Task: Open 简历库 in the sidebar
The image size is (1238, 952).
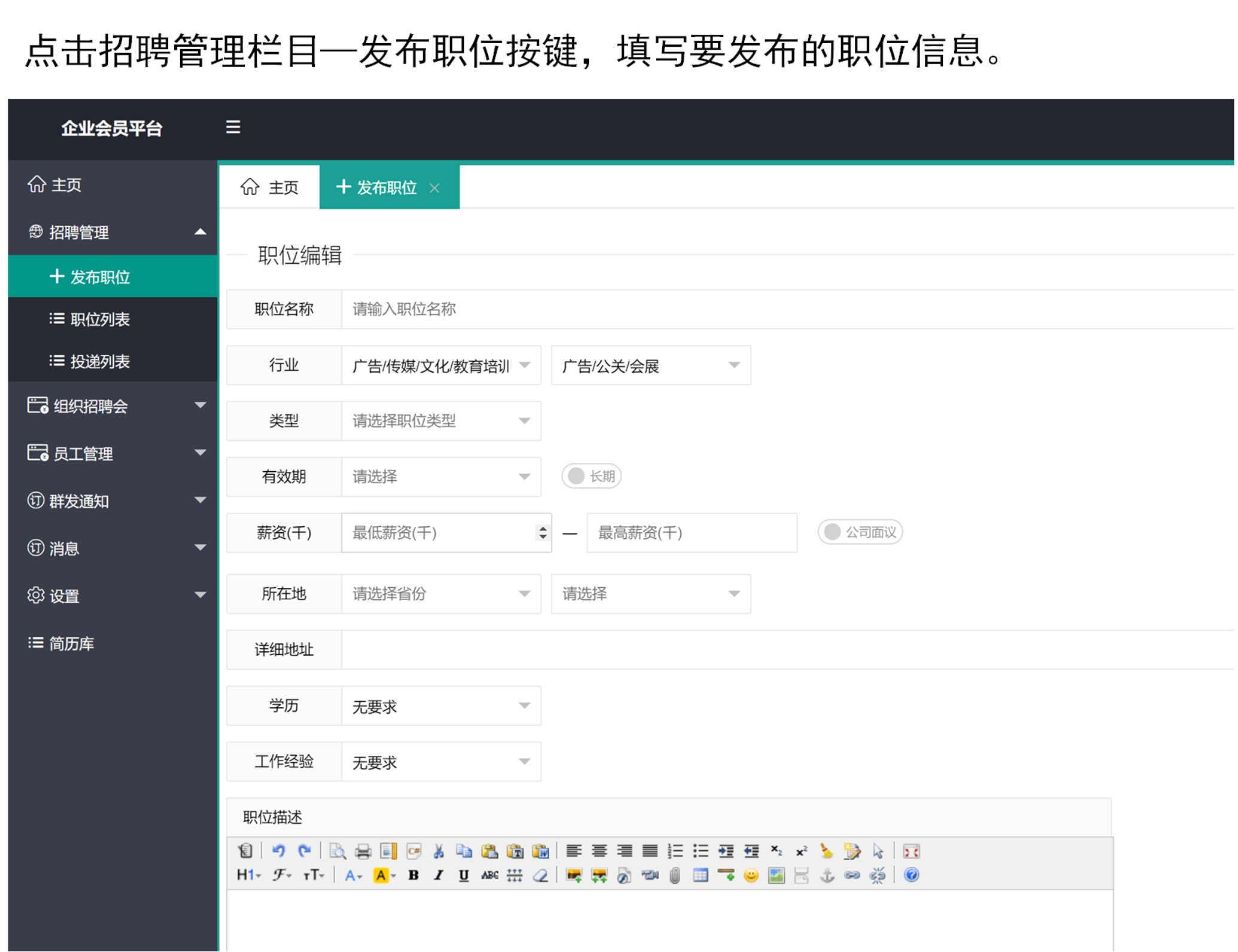Action: click(x=71, y=644)
